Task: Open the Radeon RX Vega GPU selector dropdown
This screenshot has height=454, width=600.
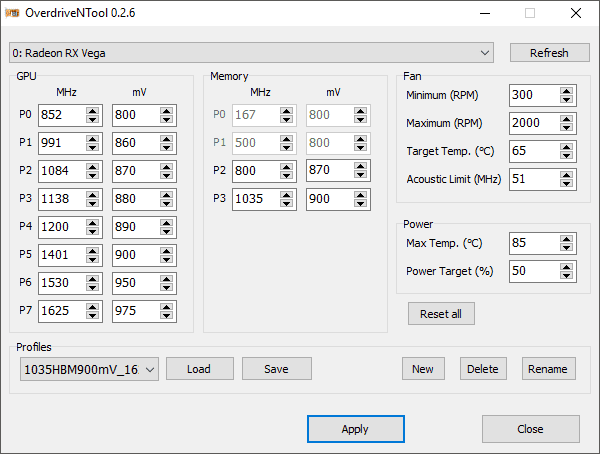Action: pyautogui.click(x=251, y=53)
